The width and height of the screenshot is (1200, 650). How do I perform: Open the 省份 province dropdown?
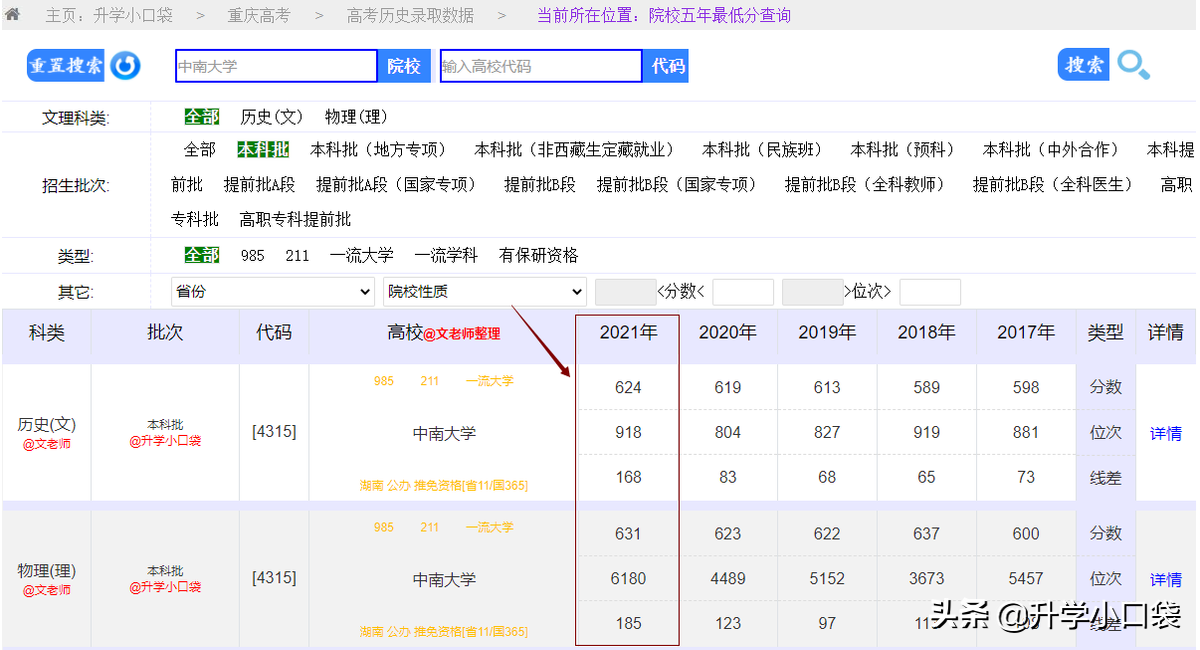tap(272, 291)
